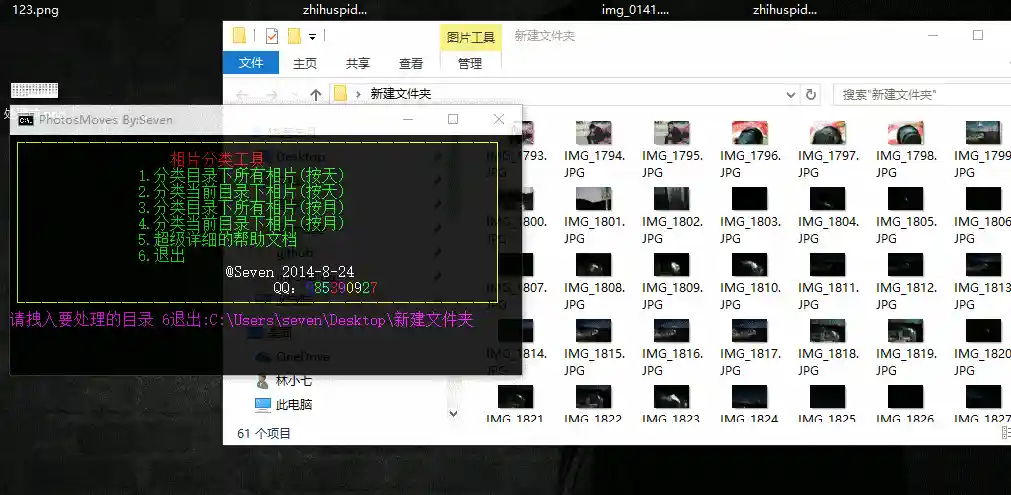Click the Forward navigation arrow in Explorer
The image size is (1011, 495).
(271, 95)
